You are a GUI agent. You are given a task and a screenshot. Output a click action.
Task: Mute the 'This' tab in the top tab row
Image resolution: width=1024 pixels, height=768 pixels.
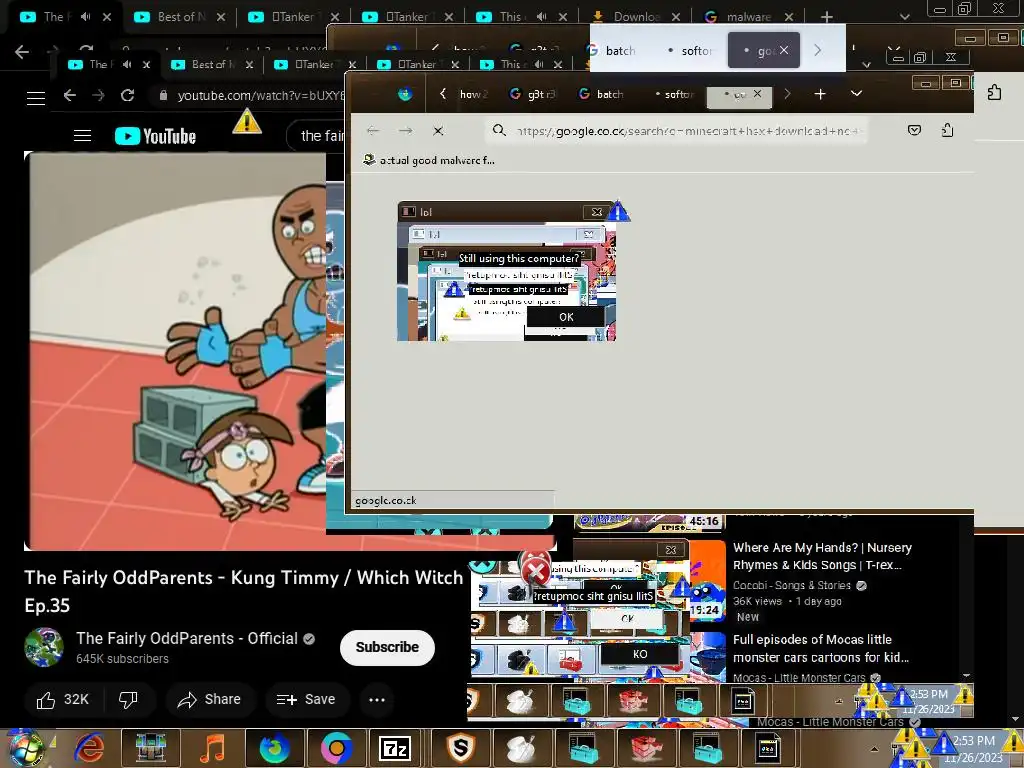[541, 17]
